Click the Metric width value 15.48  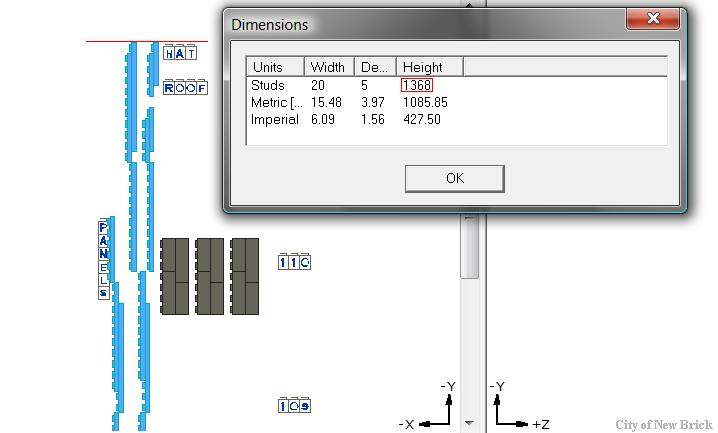coord(326,102)
